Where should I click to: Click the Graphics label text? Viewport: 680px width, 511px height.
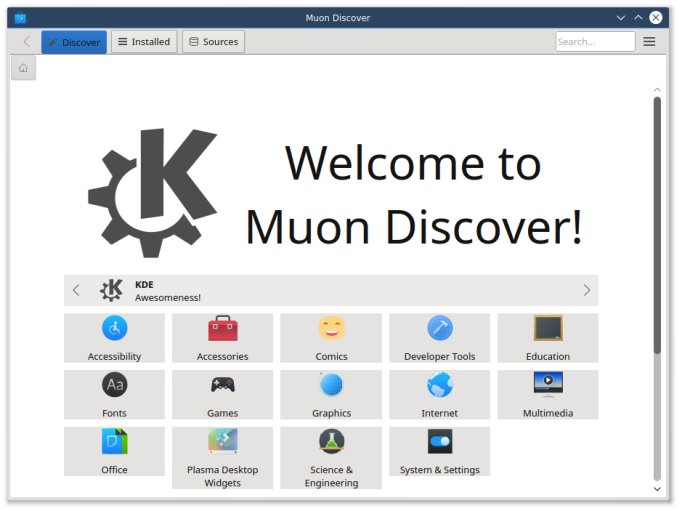(331, 413)
